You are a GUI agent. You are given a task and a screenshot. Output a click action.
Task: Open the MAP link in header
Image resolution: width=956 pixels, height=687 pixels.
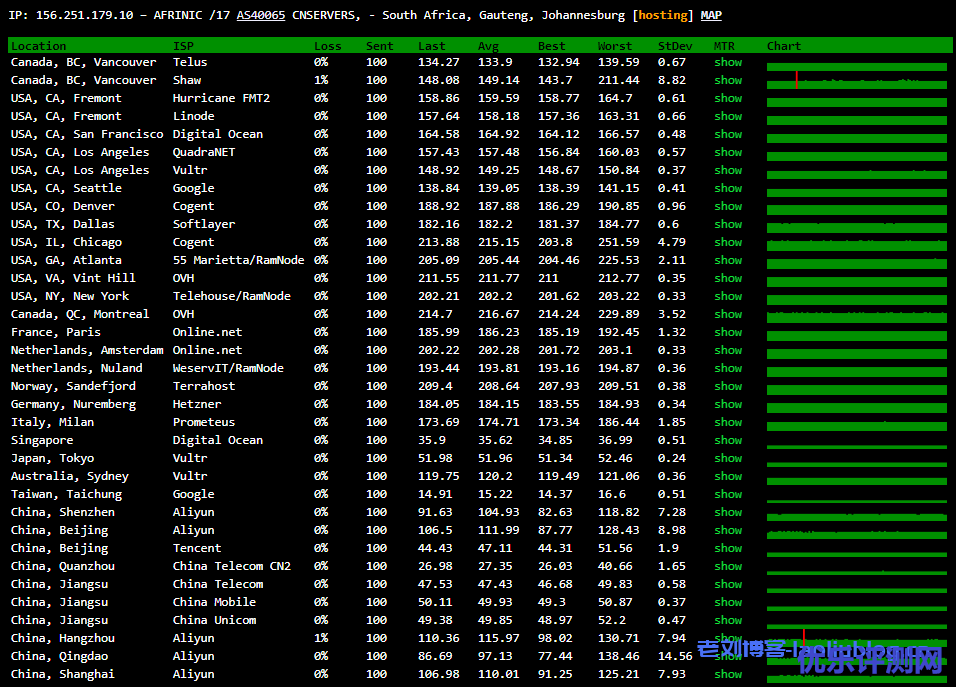(x=711, y=15)
